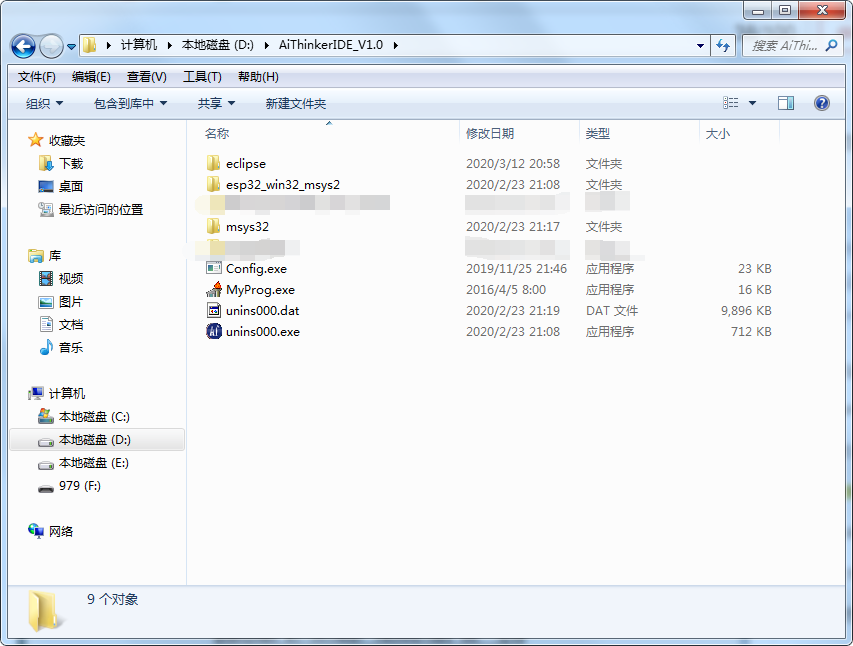Open 本地磁盘 (E:) drive

point(94,463)
